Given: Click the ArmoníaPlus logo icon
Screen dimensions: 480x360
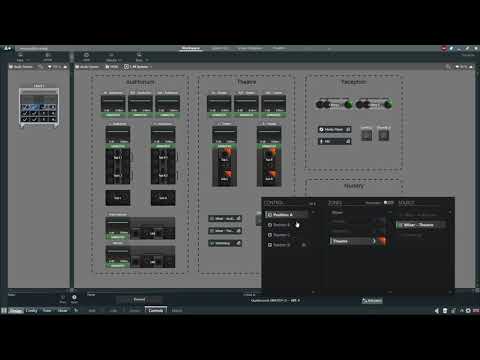Looking at the screenshot, I should tap(7, 48).
